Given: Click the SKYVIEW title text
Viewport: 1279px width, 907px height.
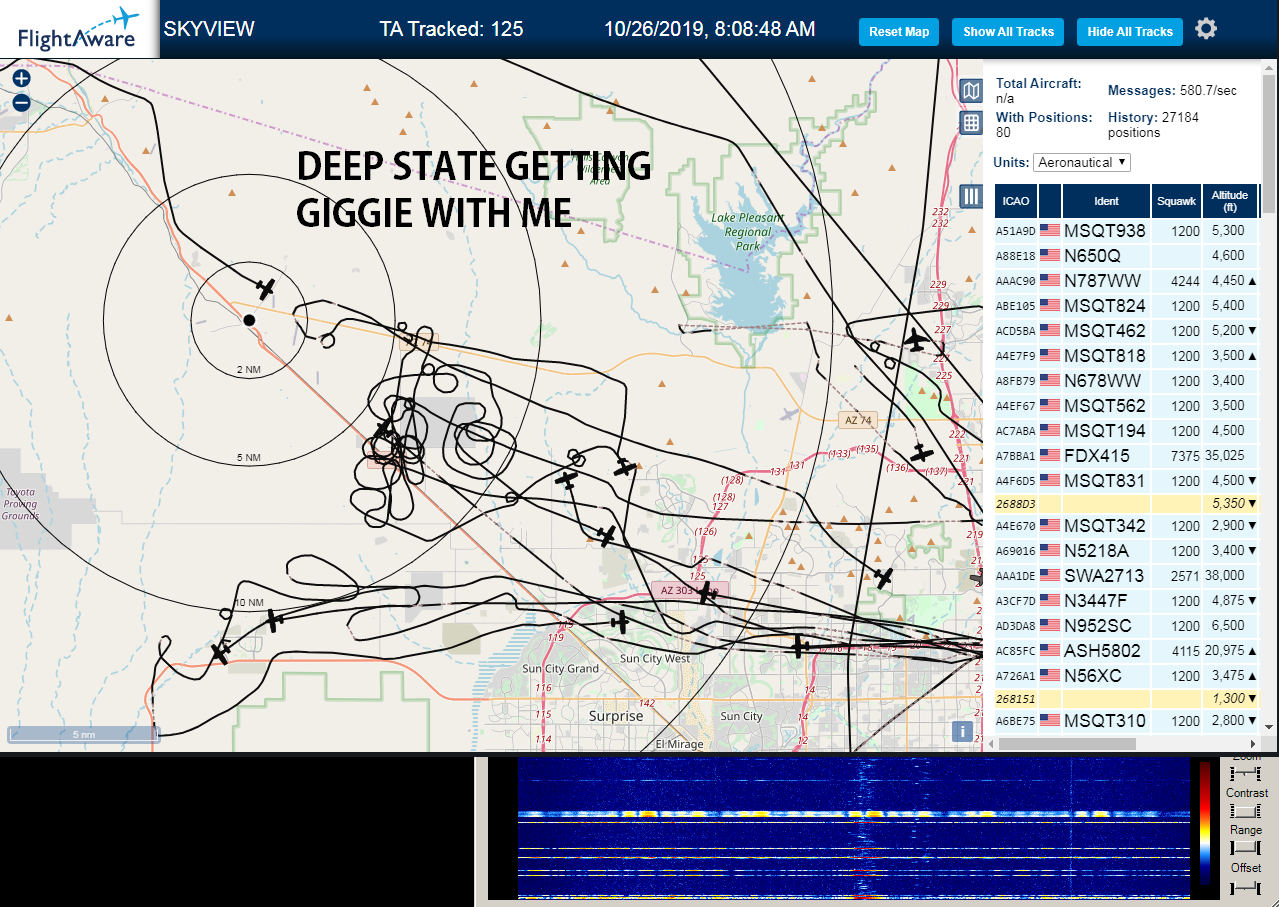Looking at the screenshot, I should 209,29.
